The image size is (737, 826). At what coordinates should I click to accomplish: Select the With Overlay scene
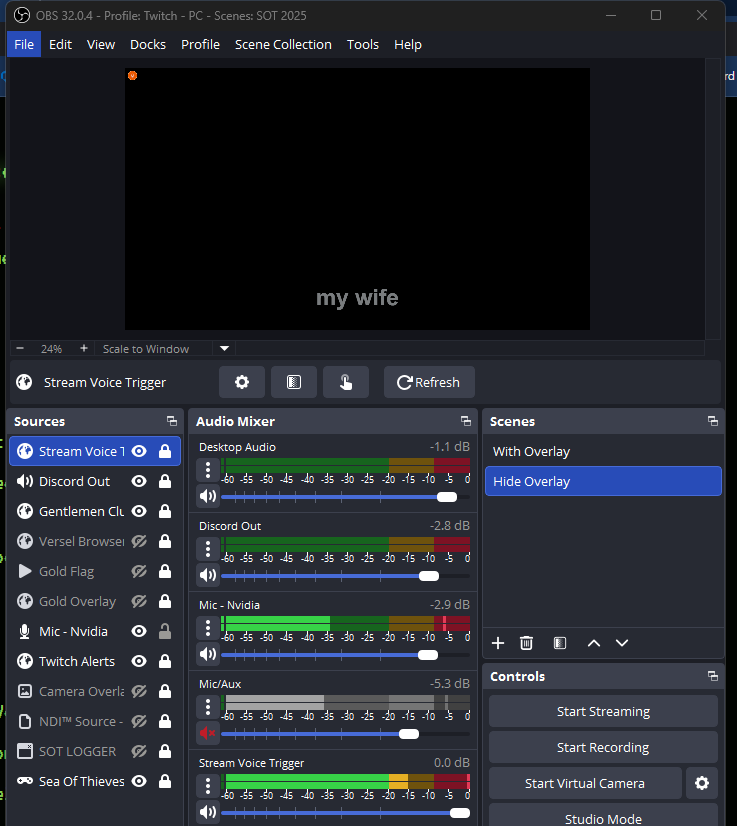point(603,451)
